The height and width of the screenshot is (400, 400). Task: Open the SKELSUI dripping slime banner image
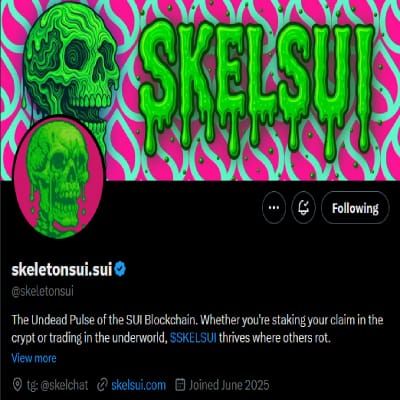pos(200,90)
